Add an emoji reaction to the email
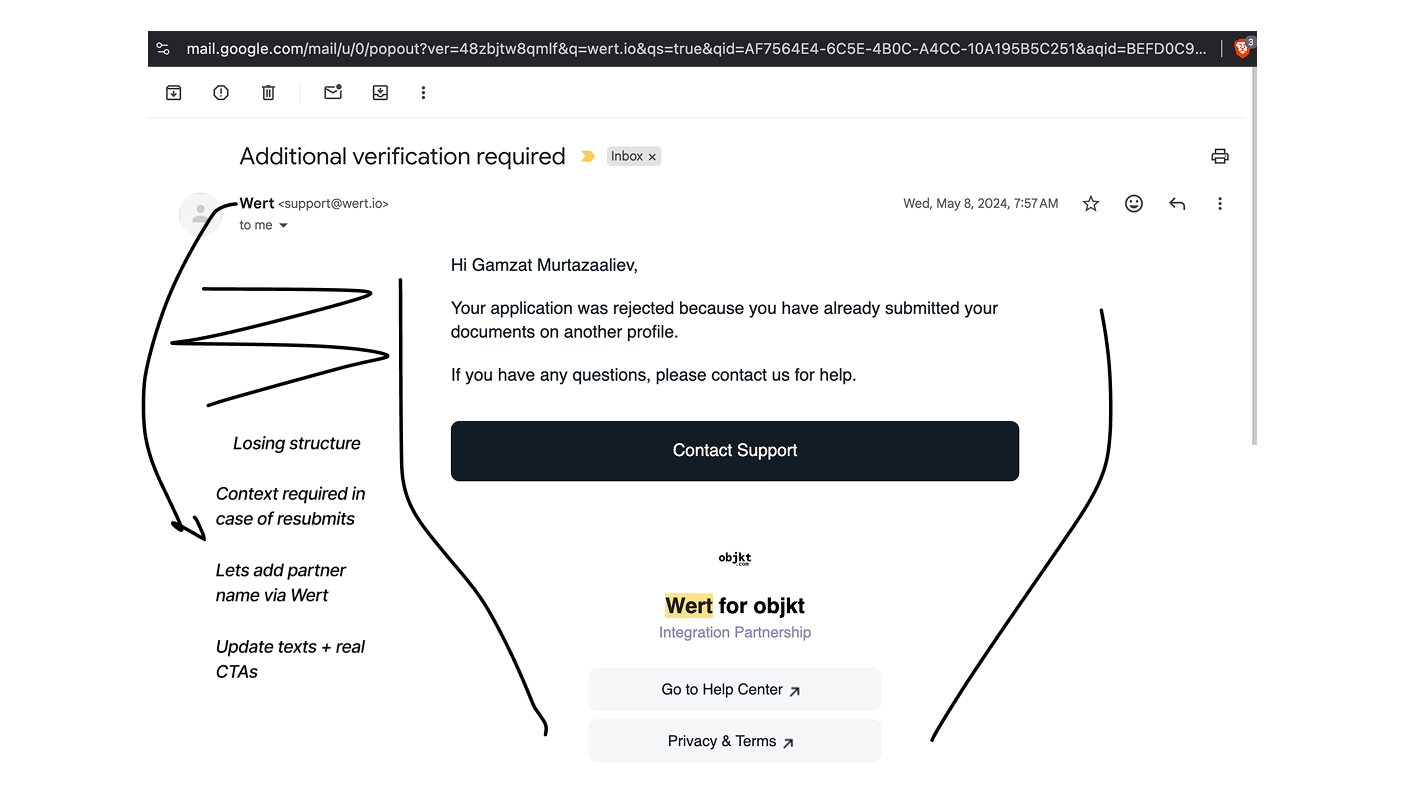 tap(1133, 203)
